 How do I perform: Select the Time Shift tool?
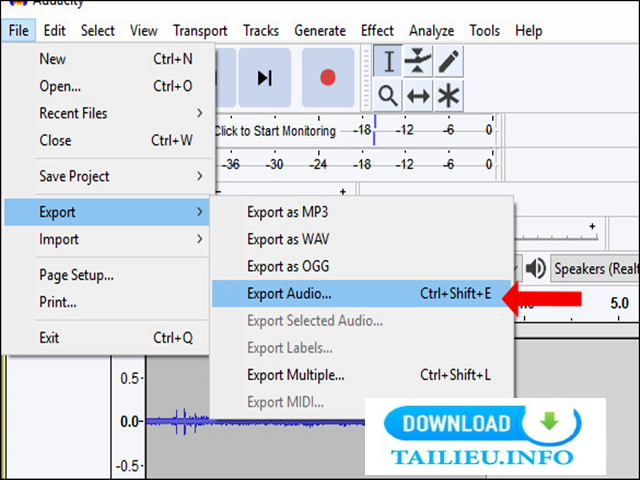[418, 96]
